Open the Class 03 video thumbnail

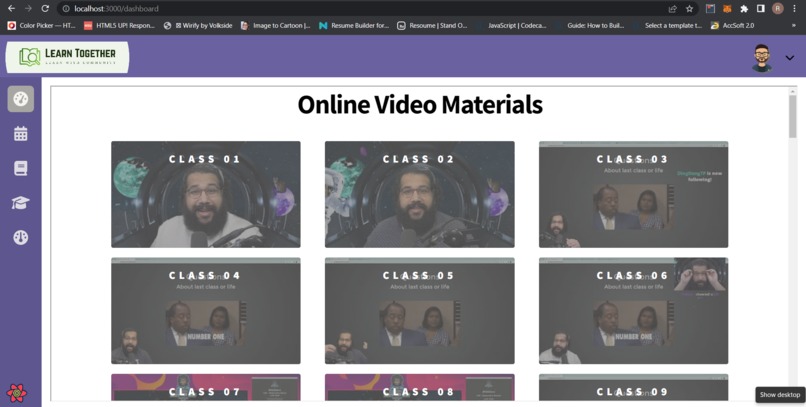click(633, 194)
